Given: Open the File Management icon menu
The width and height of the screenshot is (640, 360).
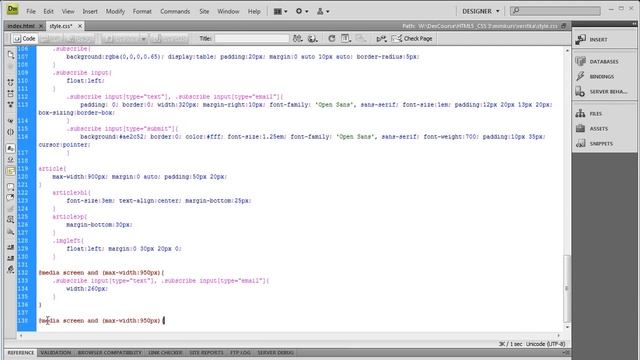Looking at the screenshot, I should point(298,38).
